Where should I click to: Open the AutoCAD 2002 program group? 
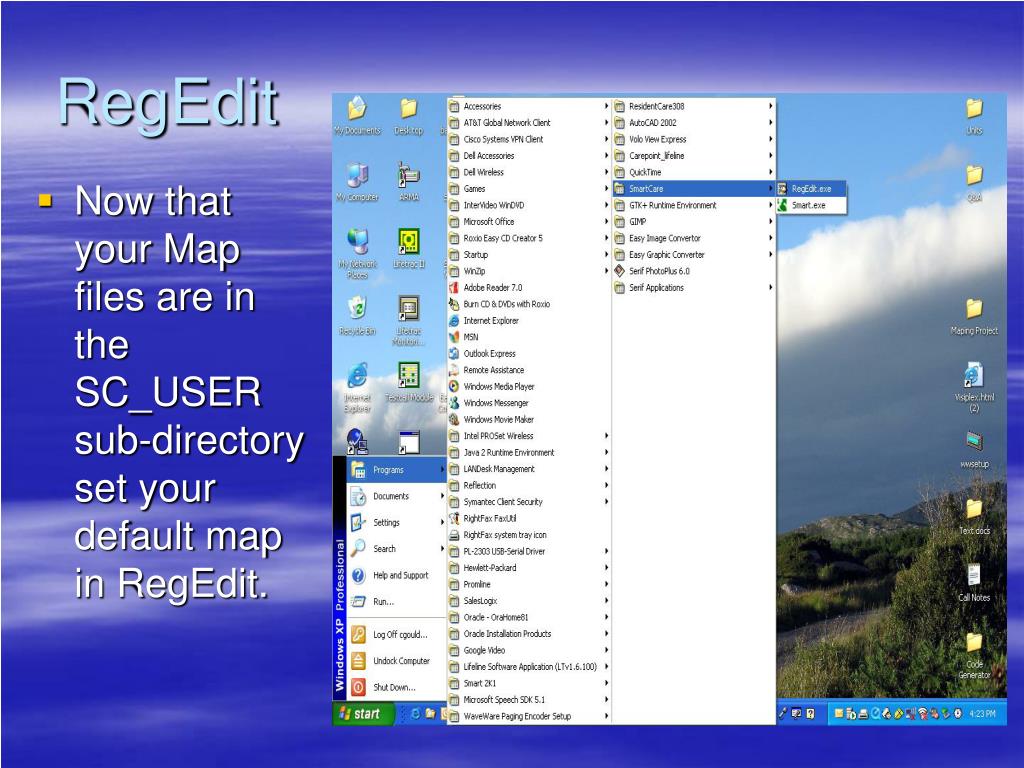694,123
